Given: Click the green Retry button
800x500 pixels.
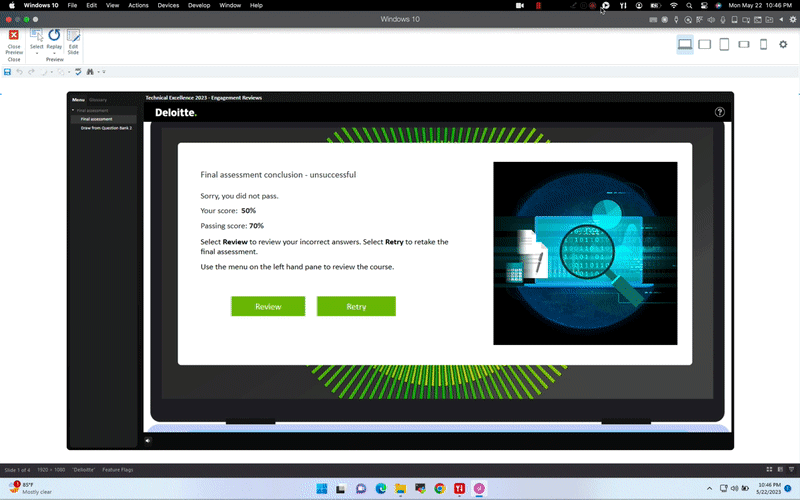Looking at the screenshot, I should pos(356,307).
